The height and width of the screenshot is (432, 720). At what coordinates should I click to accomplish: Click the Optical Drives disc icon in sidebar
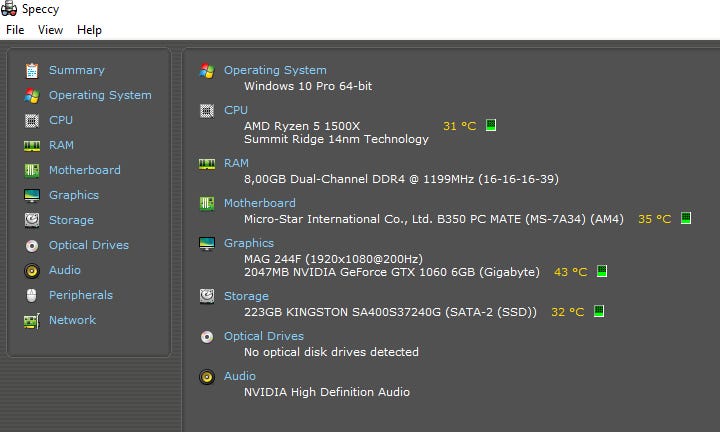pos(32,246)
